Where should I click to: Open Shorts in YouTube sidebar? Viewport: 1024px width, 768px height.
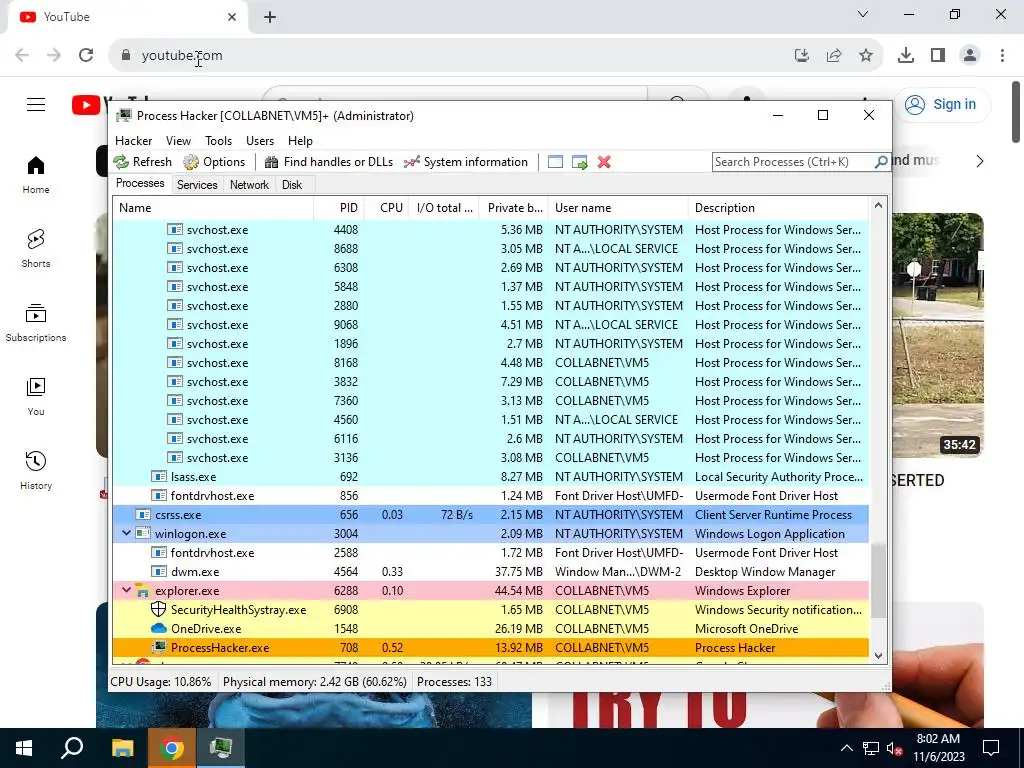pos(36,249)
